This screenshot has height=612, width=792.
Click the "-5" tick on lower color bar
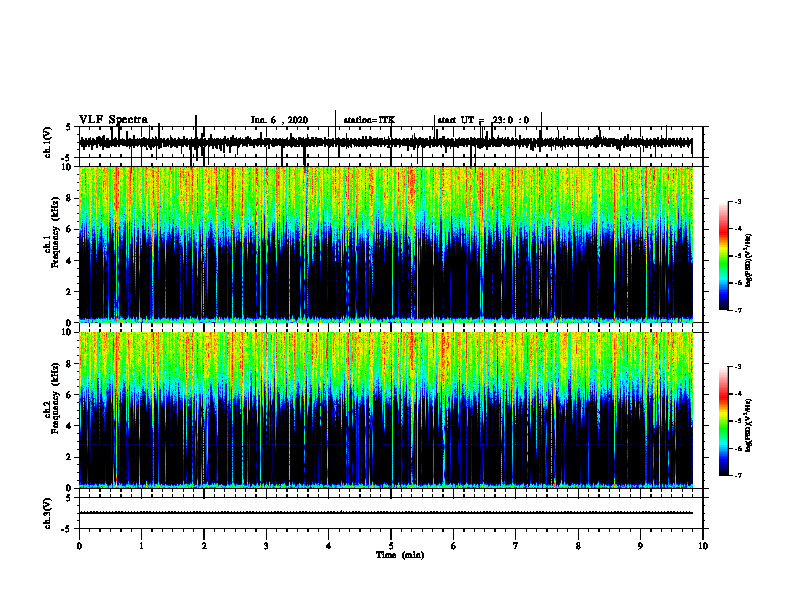pyautogui.click(x=737, y=421)
